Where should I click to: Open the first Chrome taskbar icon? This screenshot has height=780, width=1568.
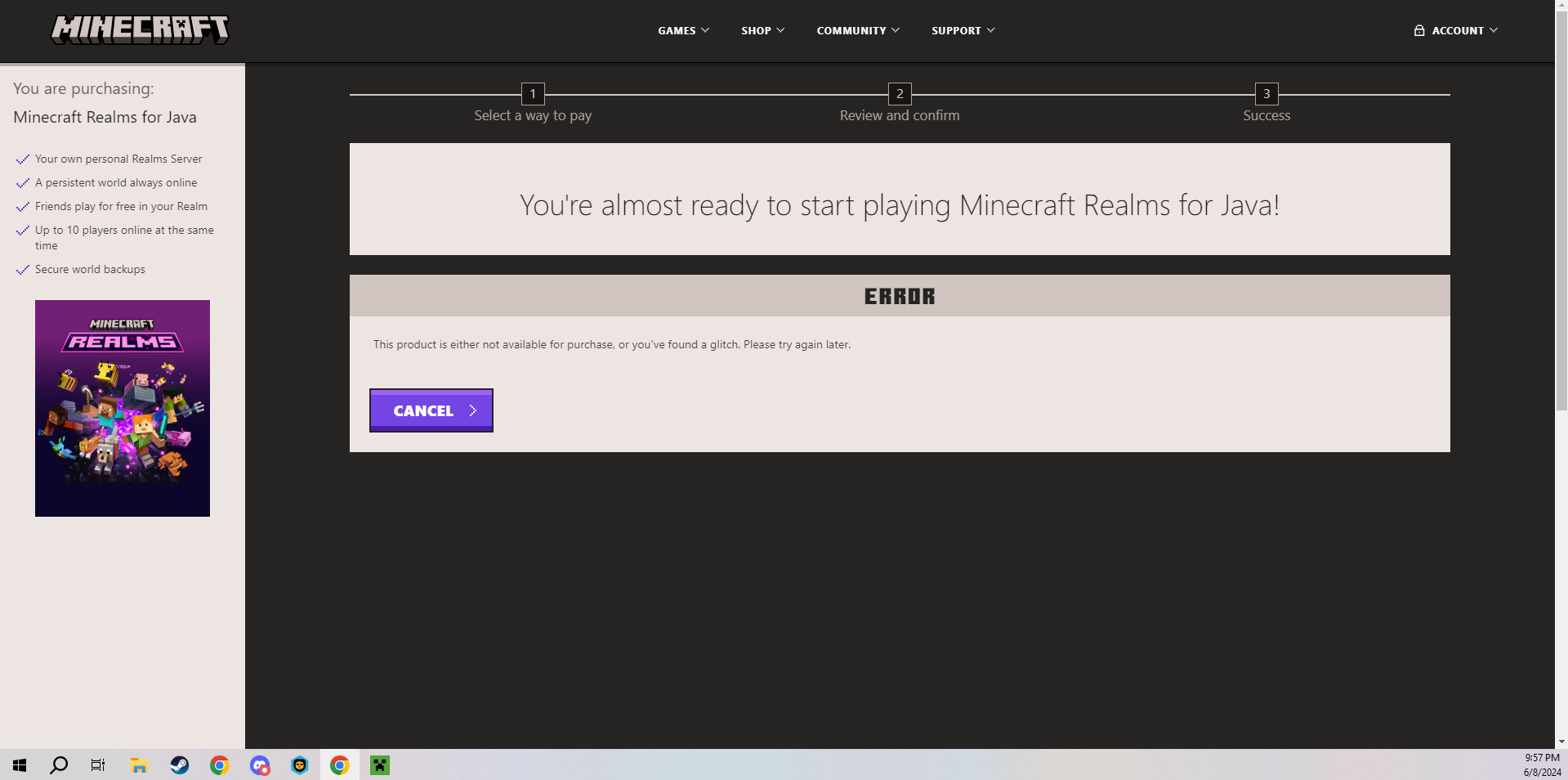pos(219,765)
